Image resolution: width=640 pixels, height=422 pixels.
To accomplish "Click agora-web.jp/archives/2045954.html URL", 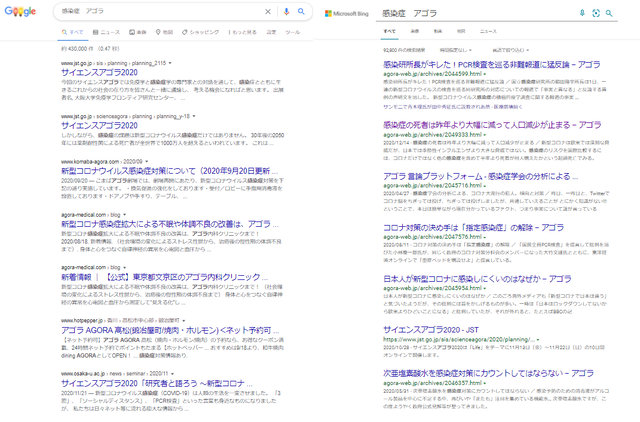I will click(432, 288).
